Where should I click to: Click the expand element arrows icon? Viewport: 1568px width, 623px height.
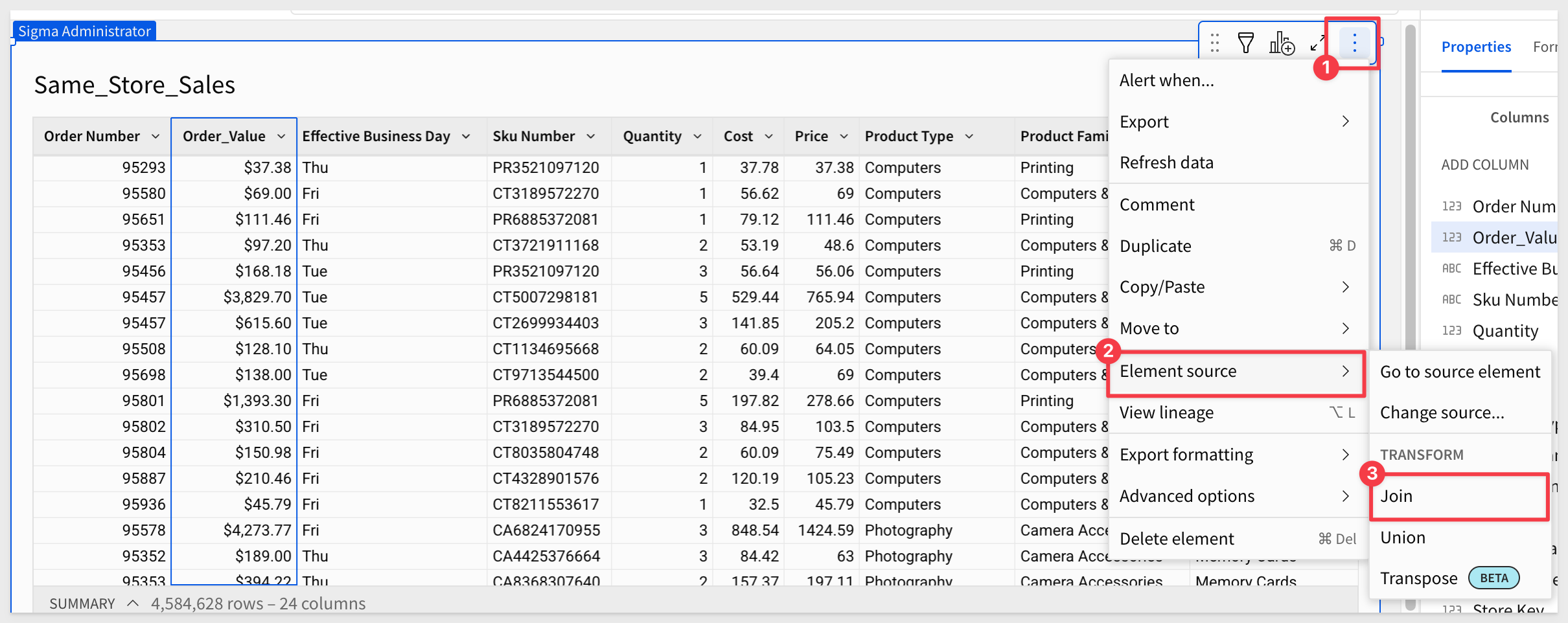tap(1317, 43)
